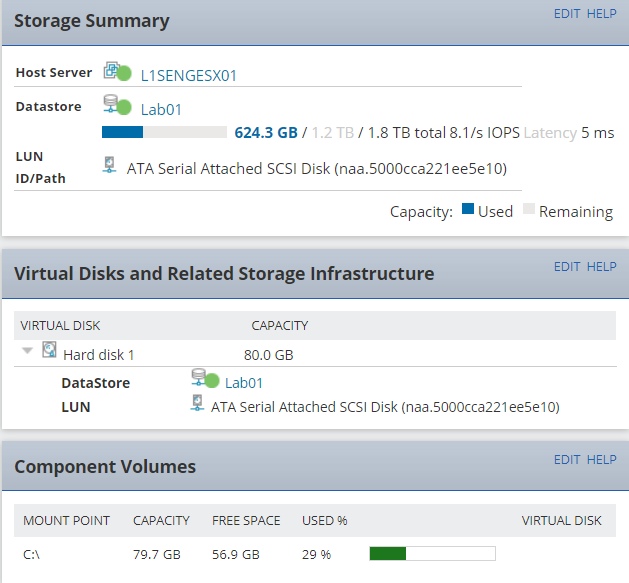Edit the Virtual Disks and Related Storage panel
This screenshot has height=583, width=629.
pyautogui.click(x=566, y=267)
